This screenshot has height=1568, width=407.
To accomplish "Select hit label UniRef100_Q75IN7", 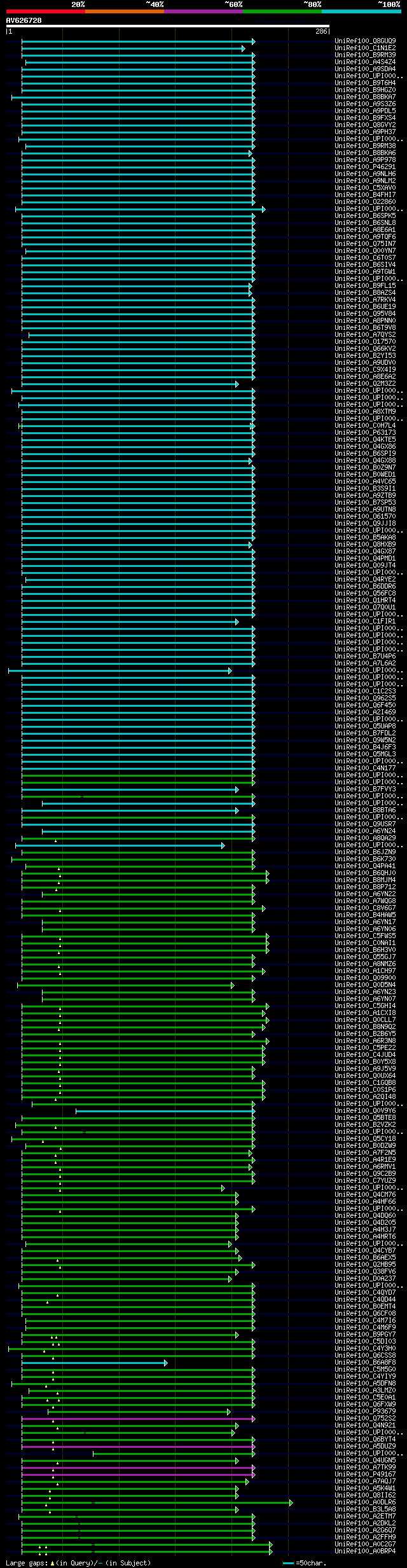I will [365, 244].
